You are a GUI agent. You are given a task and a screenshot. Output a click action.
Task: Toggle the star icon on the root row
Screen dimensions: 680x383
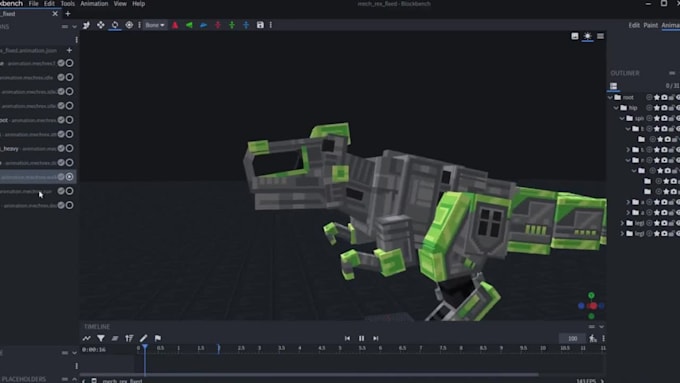(657, 97)
